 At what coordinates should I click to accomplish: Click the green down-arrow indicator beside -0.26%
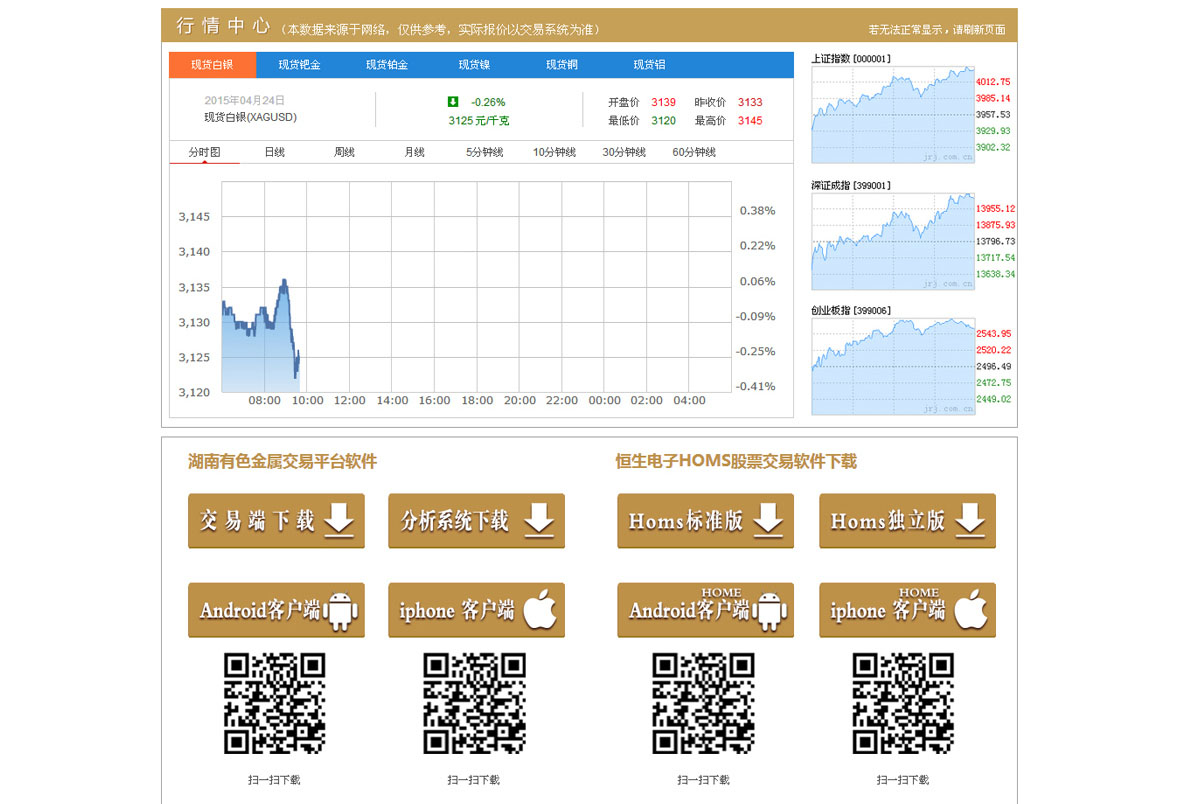pyautogui.click(x=453, y=102)
